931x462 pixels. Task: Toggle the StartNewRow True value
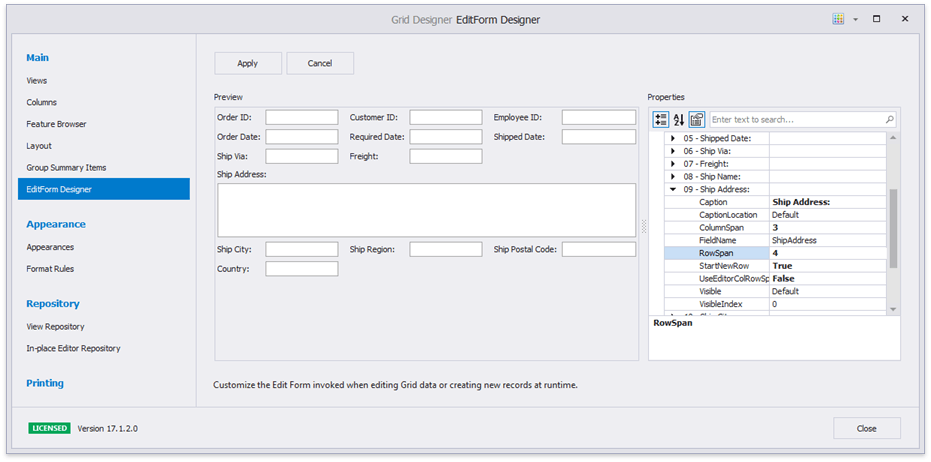(826, 266)
